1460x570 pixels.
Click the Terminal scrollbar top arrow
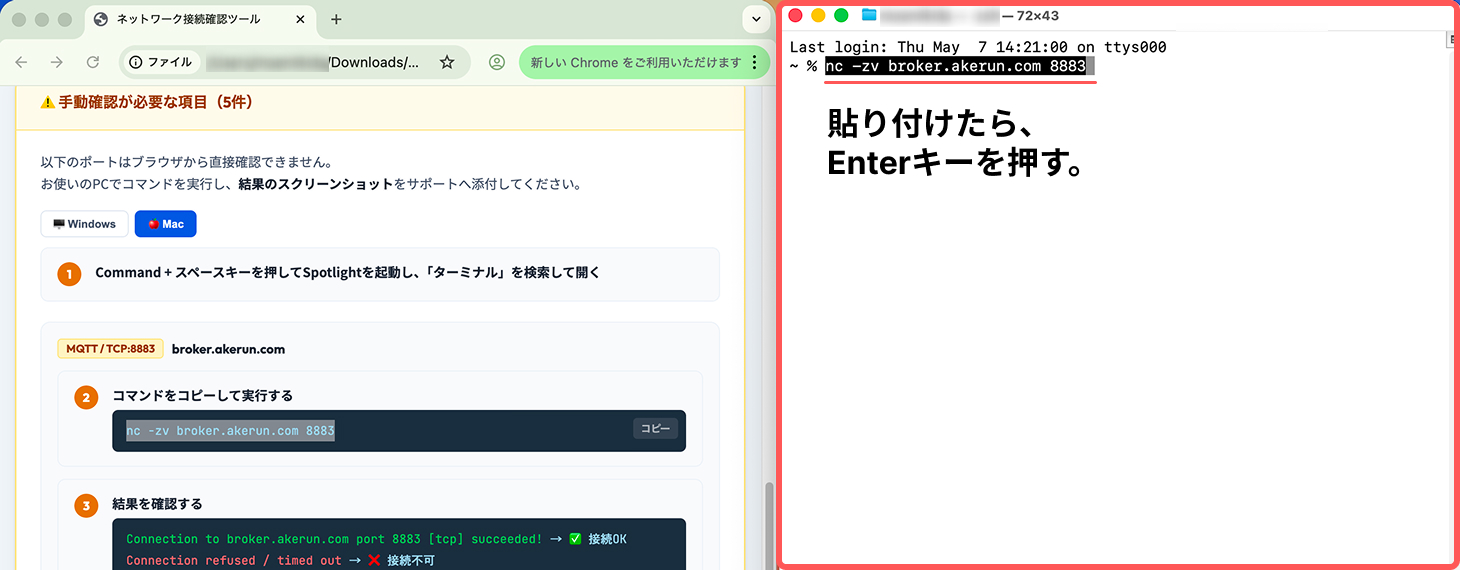tap(1452, 39)
